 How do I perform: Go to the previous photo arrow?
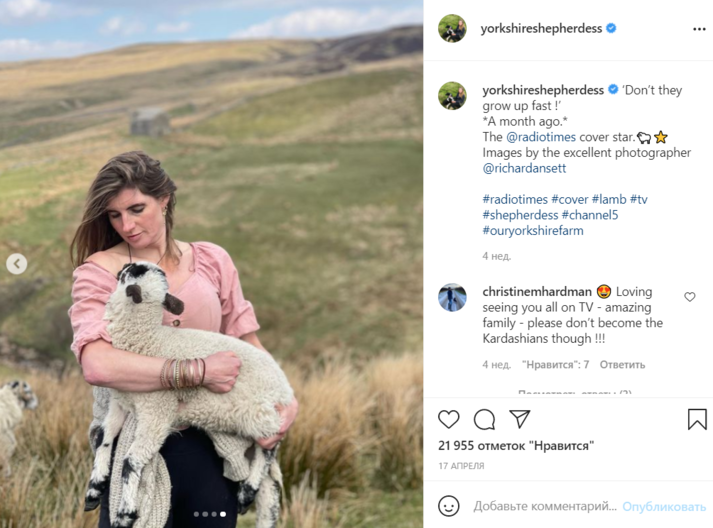pos(17,264)
